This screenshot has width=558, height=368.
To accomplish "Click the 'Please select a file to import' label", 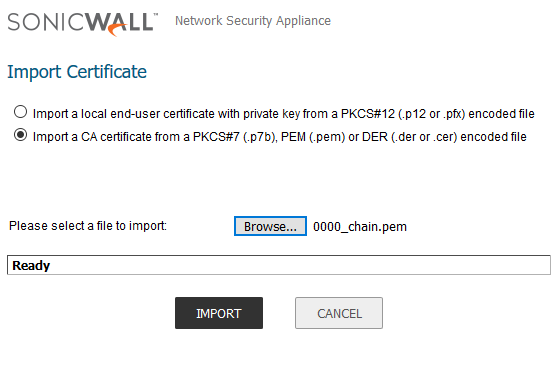I will (x=88, y=226).
